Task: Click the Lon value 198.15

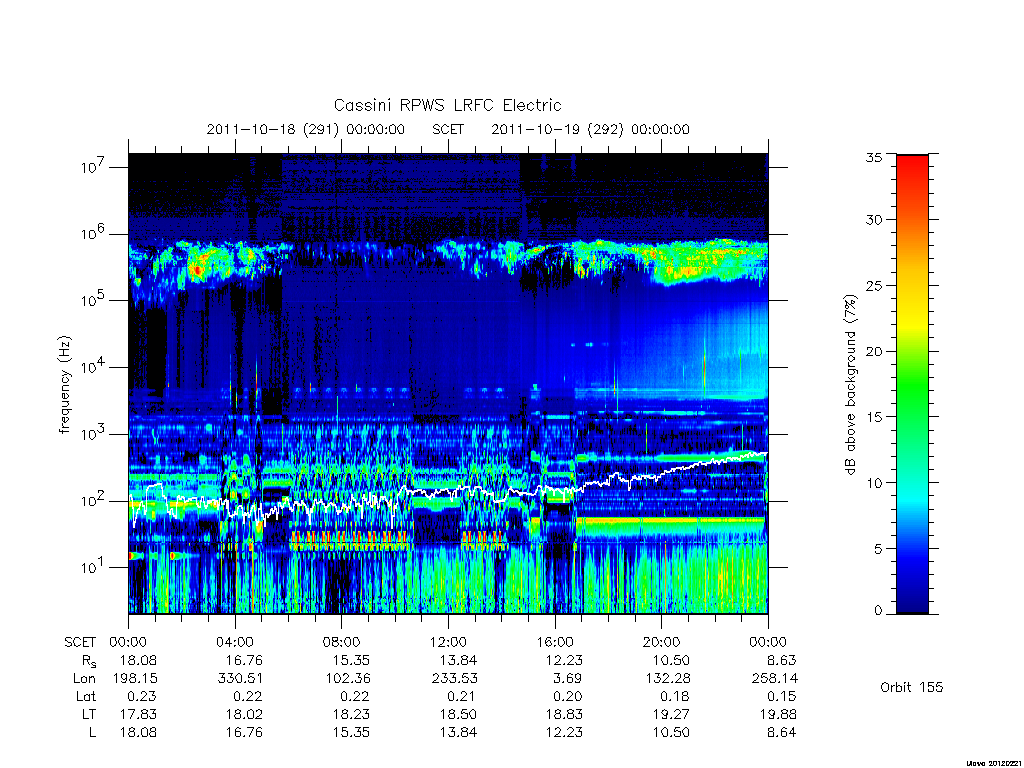Action: (135, 679)
